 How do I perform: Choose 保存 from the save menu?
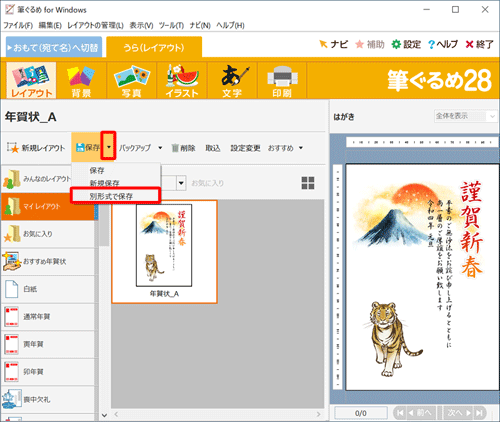click(115, 170)
